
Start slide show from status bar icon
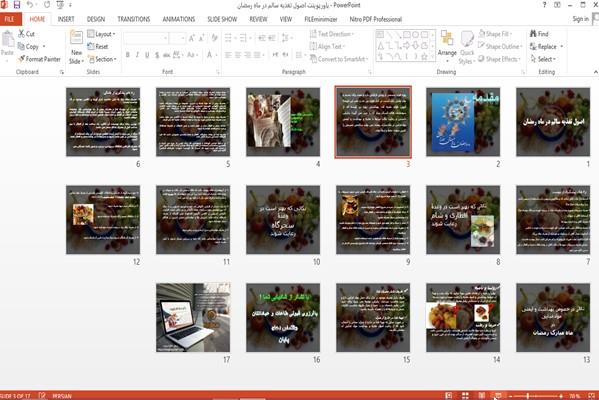(x=498, y=396)
